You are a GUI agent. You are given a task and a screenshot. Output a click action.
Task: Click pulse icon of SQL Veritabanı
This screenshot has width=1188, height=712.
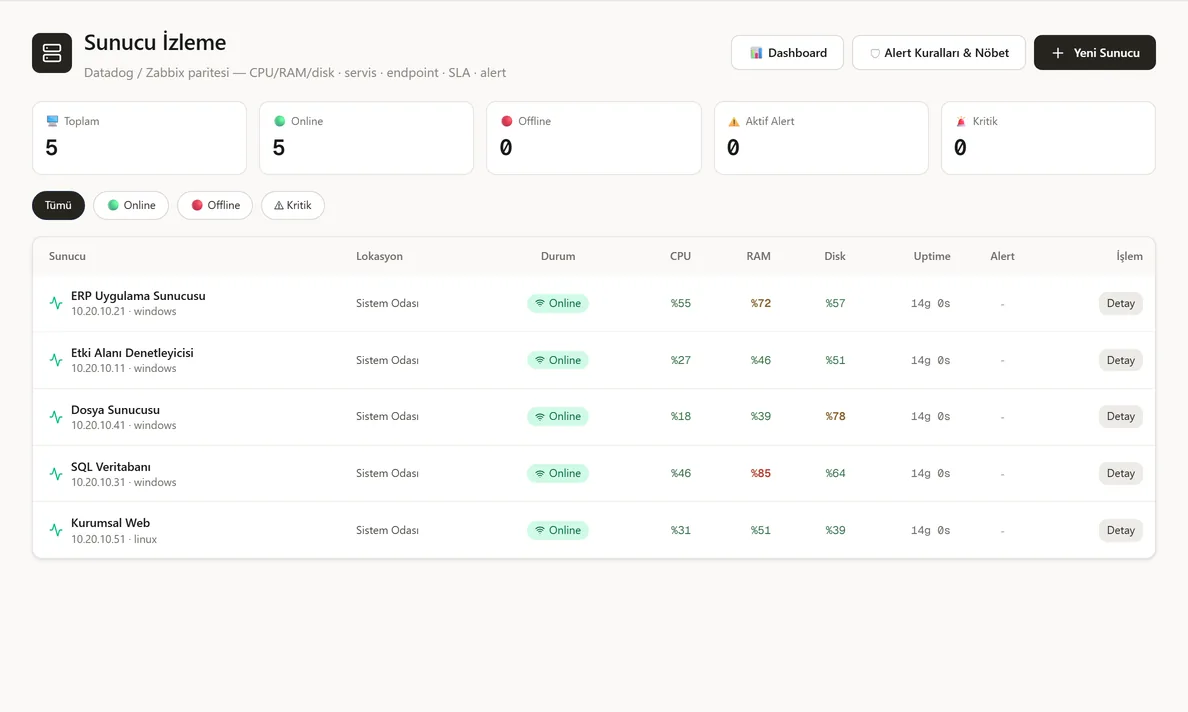click(56, 473)
